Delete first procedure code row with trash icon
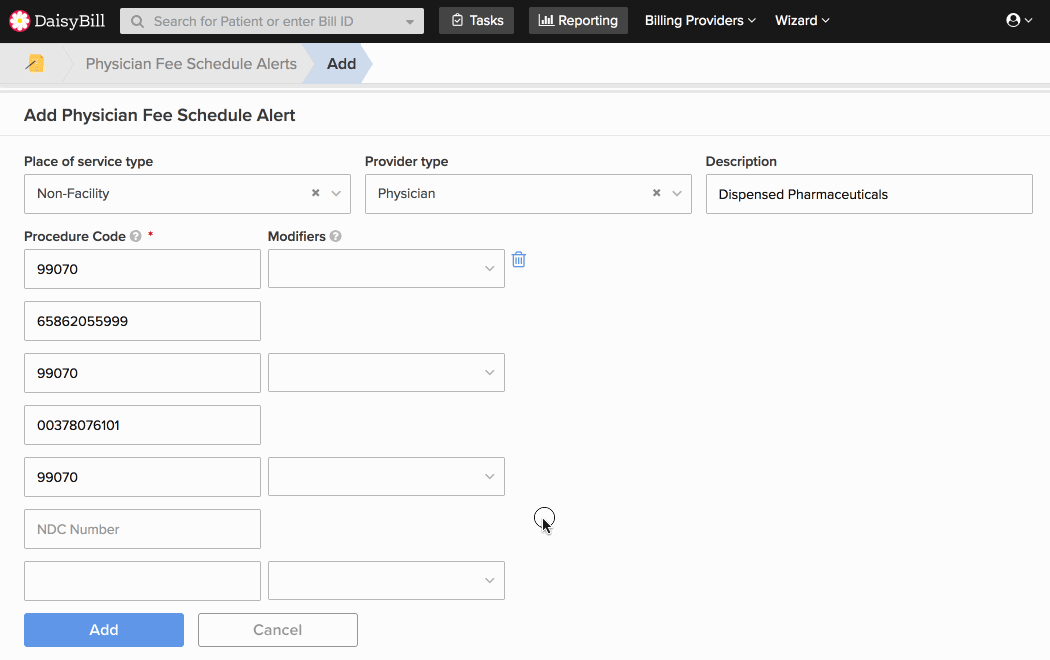 519,260
